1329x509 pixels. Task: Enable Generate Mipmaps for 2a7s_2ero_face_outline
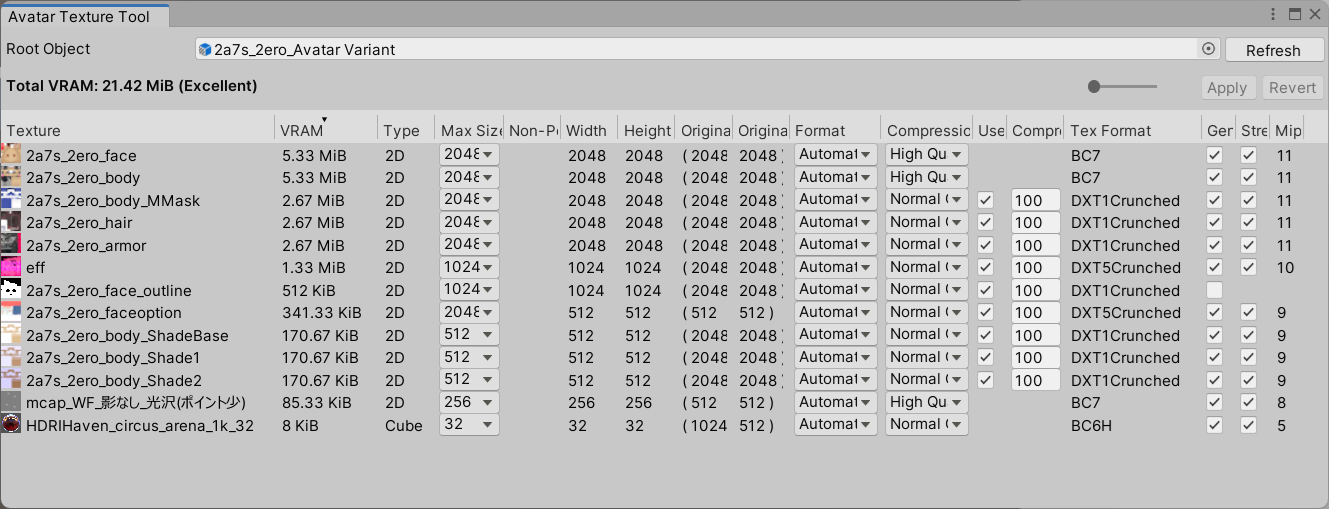(1214, 290)
